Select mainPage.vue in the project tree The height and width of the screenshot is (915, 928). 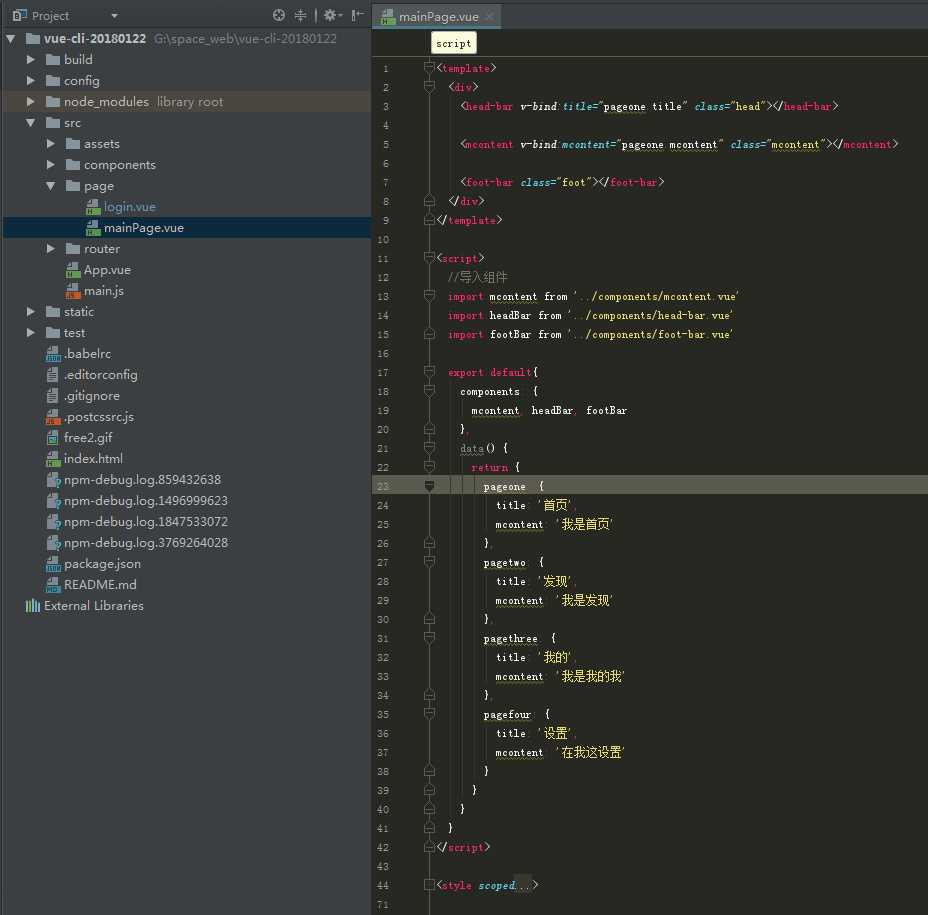click(144, 228)
